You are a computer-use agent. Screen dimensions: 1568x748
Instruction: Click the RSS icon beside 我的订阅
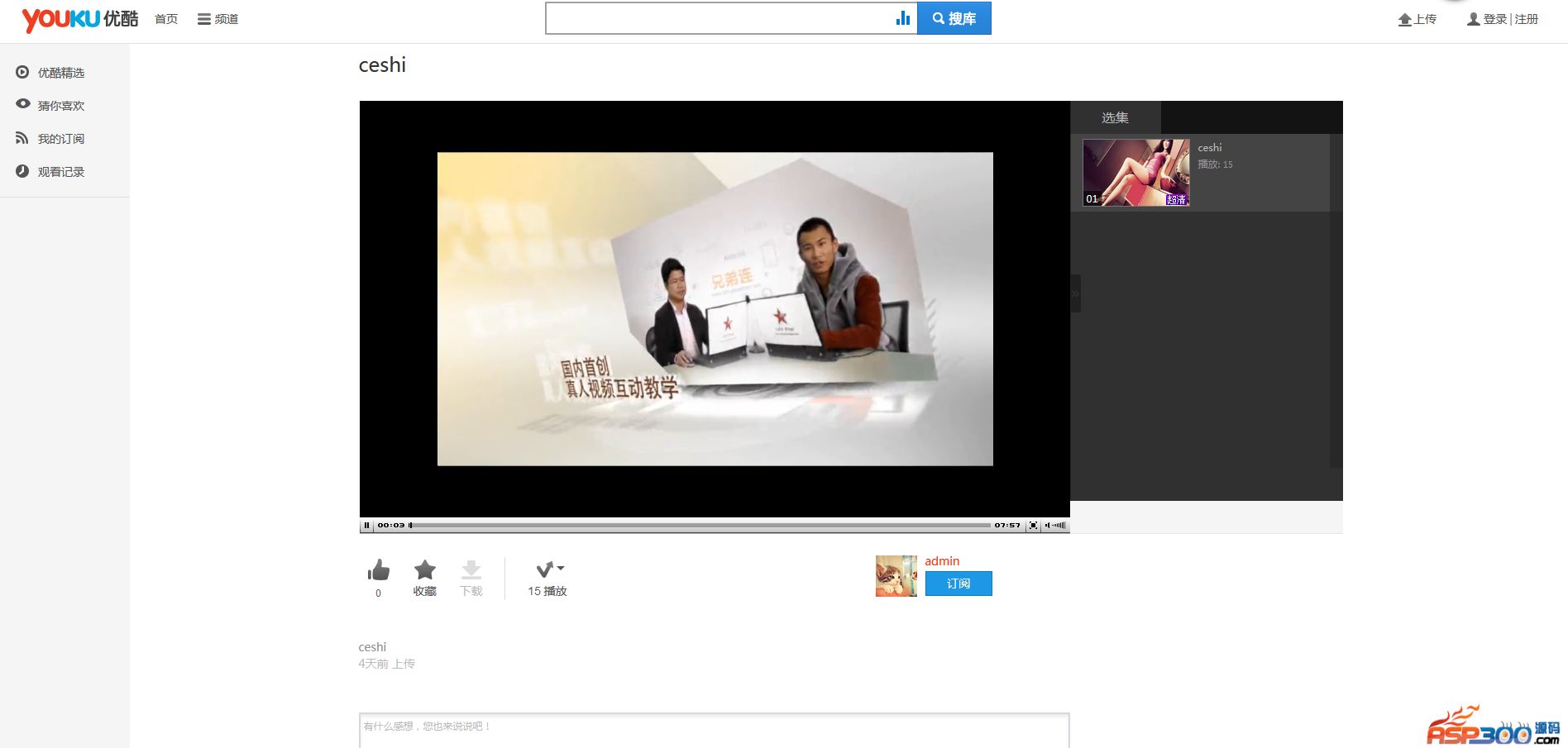coord(22,138)
